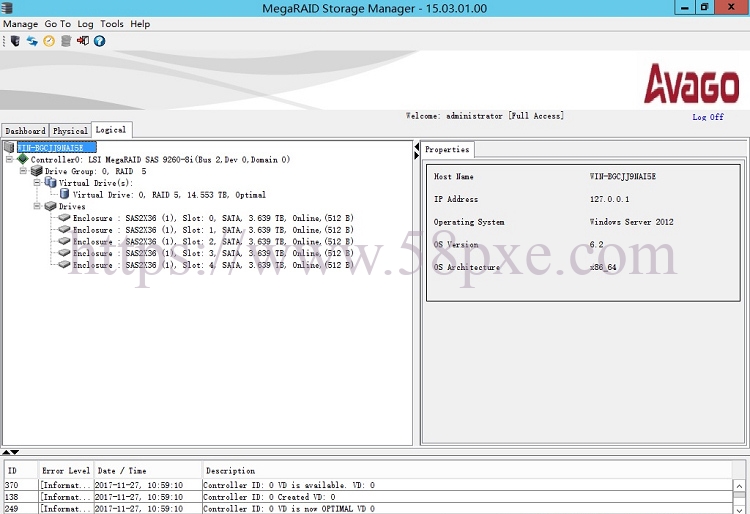Open the Manage menu
The height and width of the screenshot is (514, 750).
coord(21,24)
